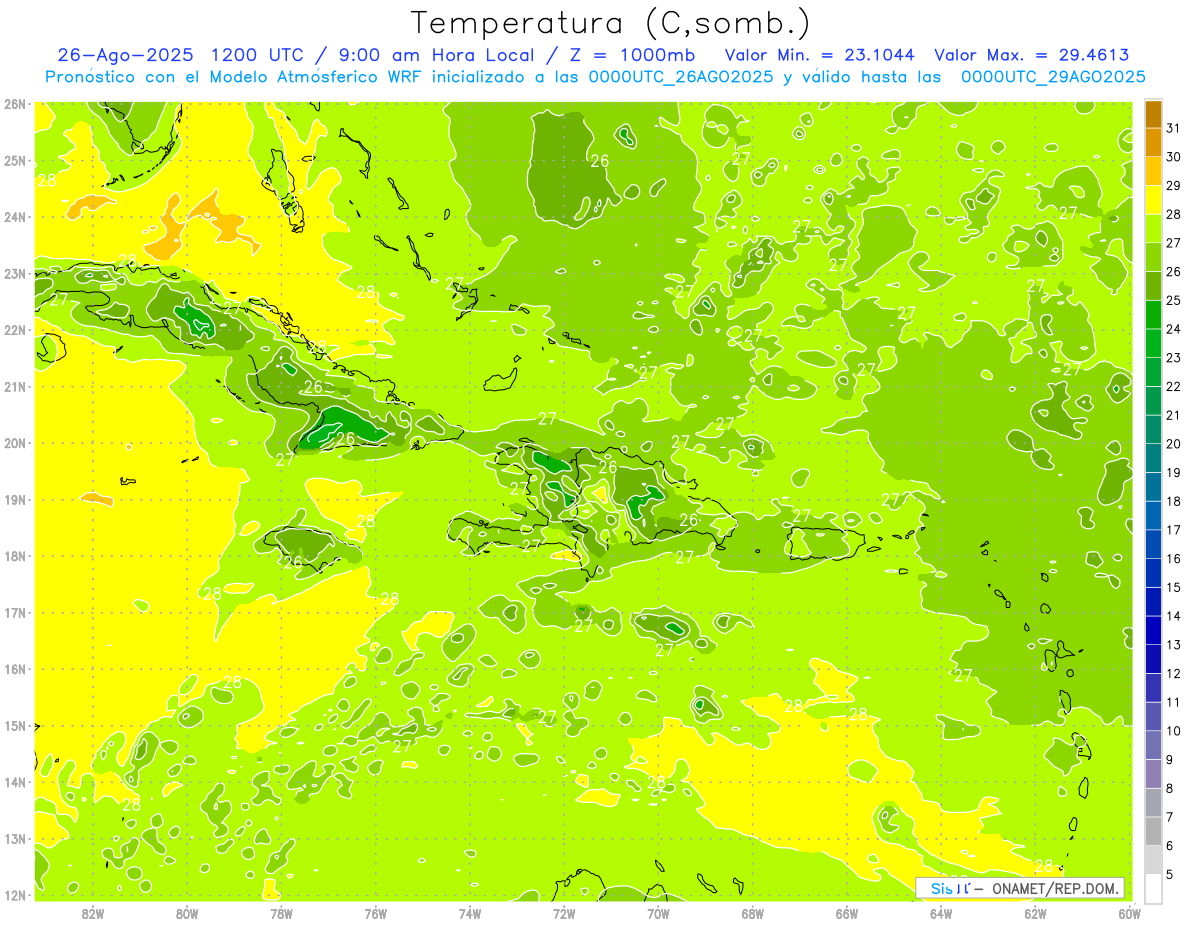This screenshot has height=927, width=1200.
Task: Click the colorbar scale number 15
Action: pyautogui.click(x=1173, y=587)
